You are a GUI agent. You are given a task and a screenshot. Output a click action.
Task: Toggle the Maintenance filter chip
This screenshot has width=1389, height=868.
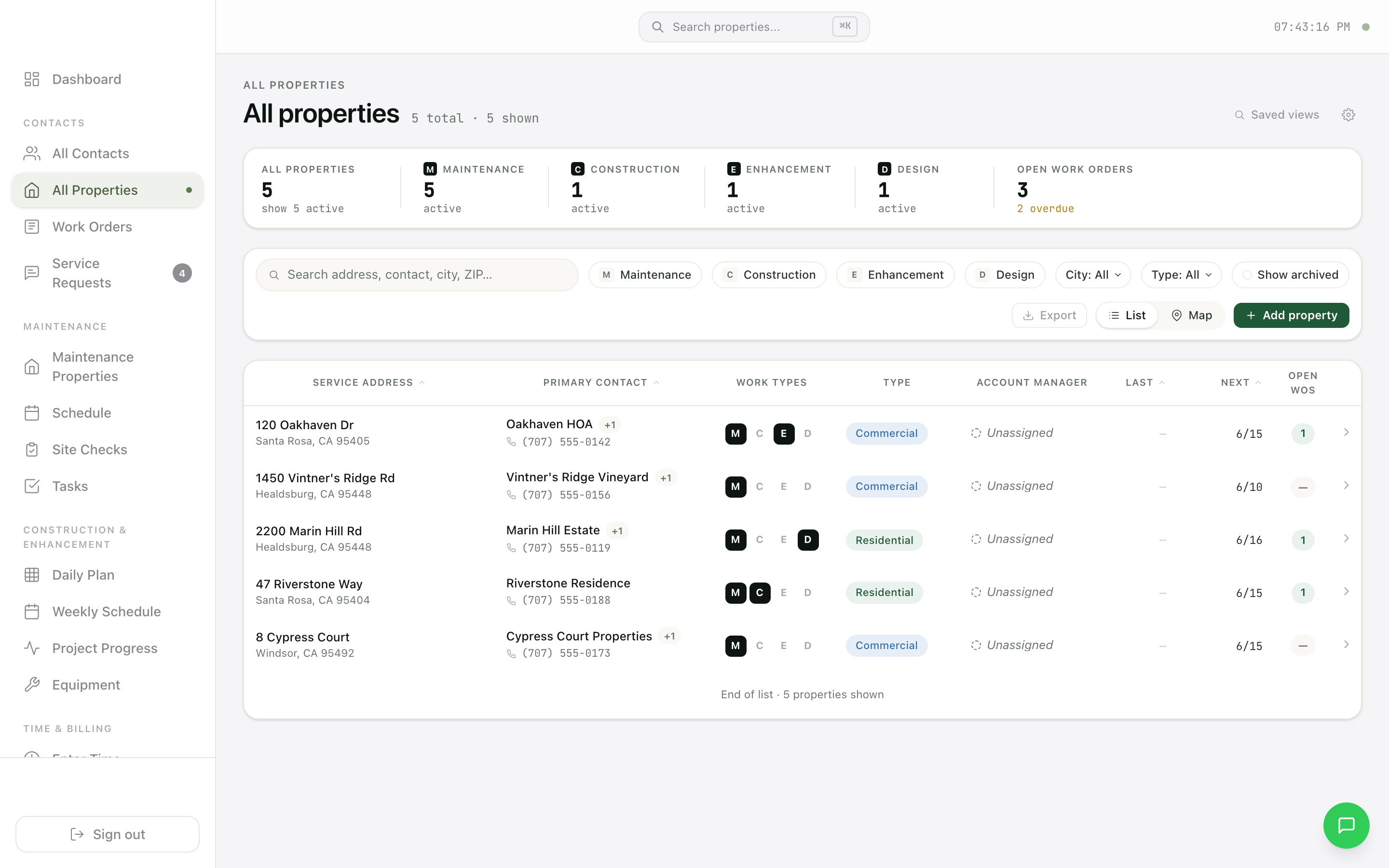pos(645,274)
